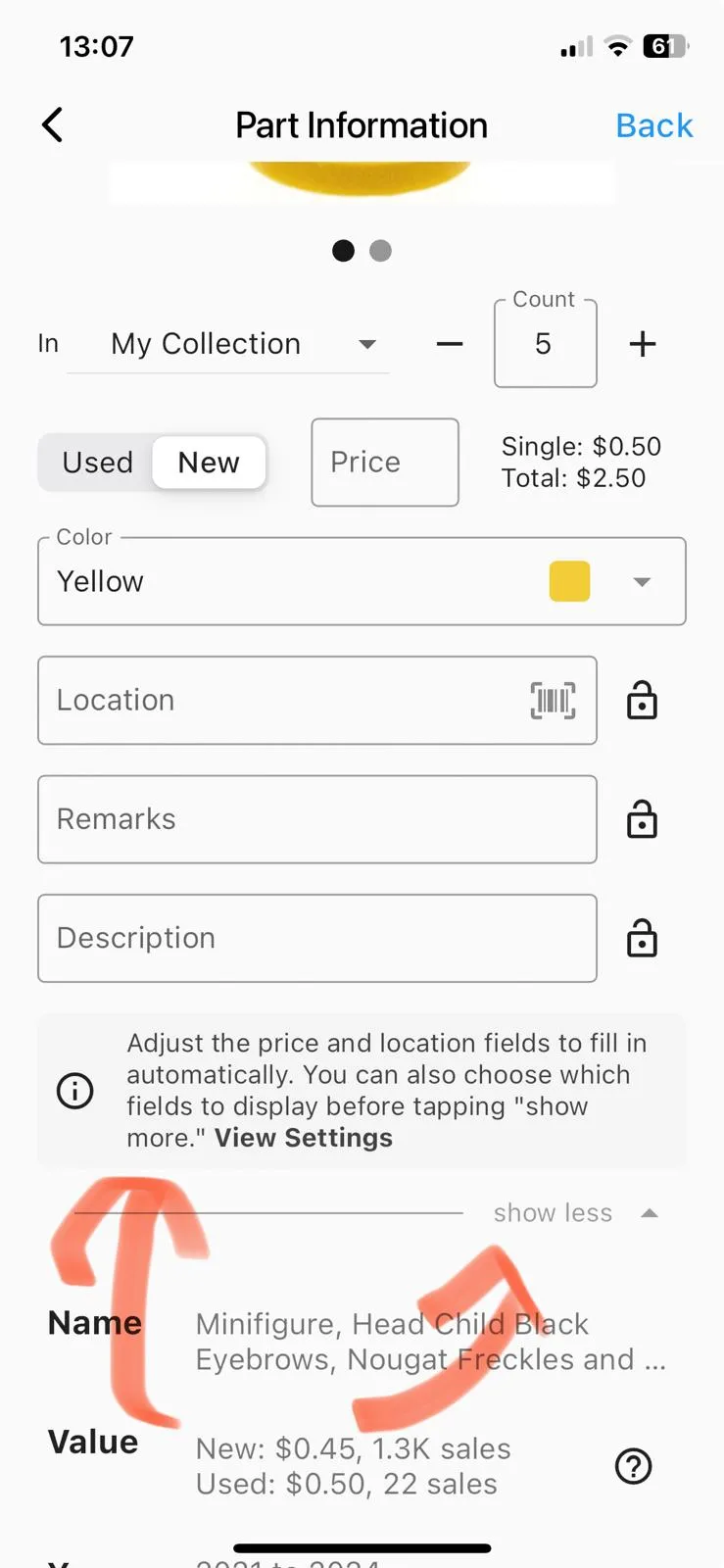Decrease count with the minus icon

click(450, 344)
